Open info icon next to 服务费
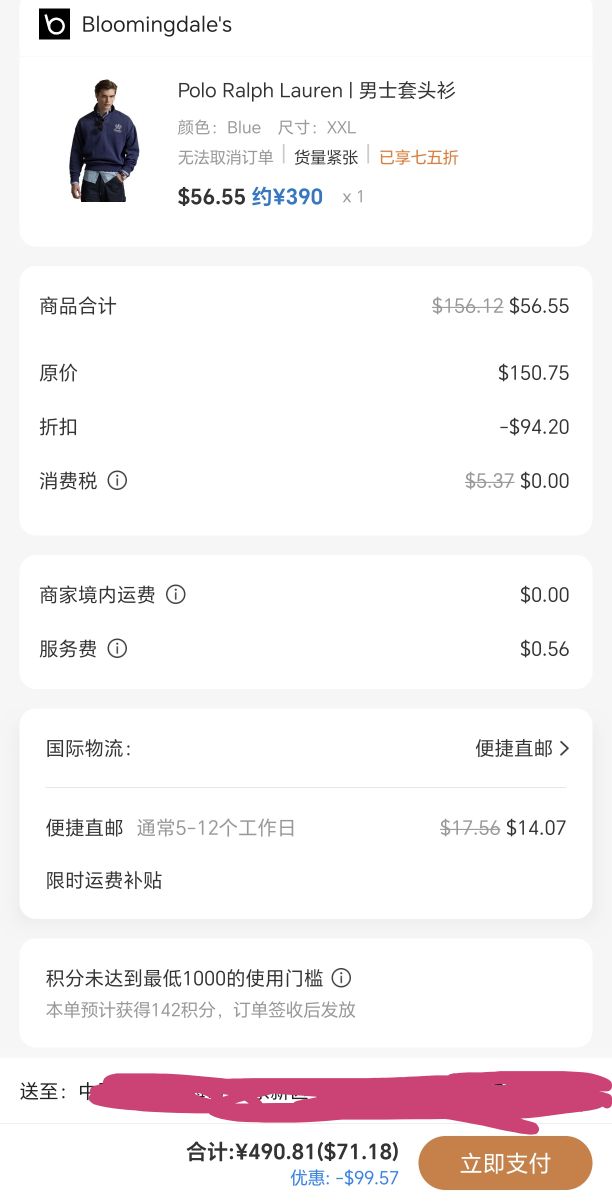 click(117, 649)
